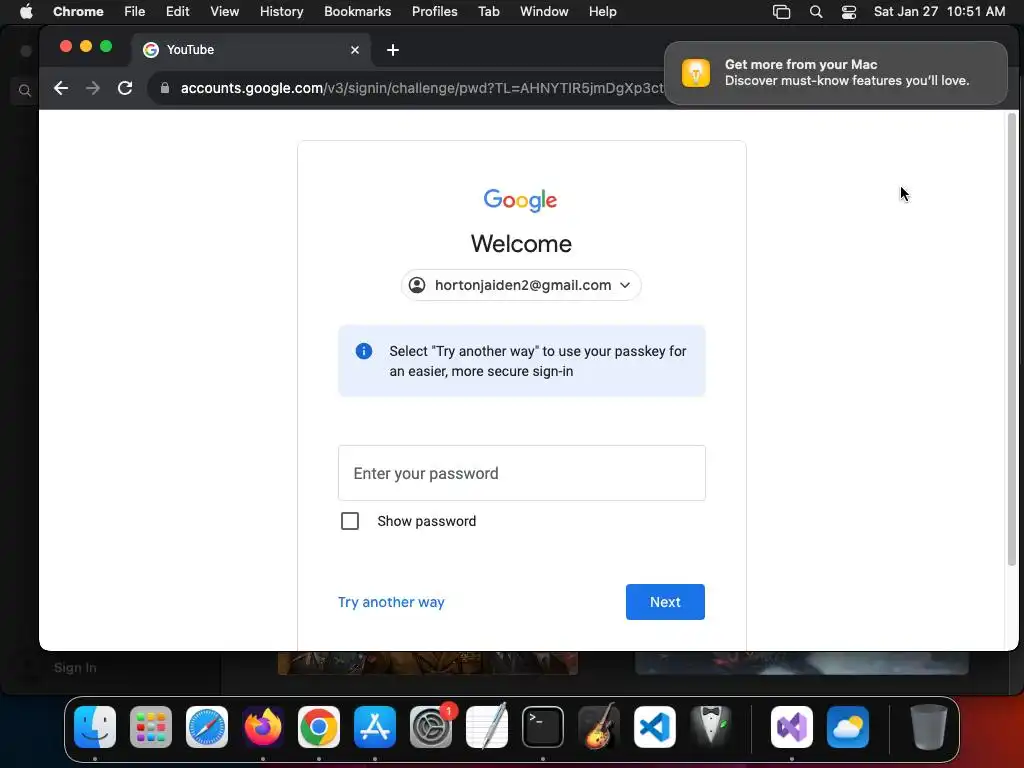Select the YouTube browser tab
This screenshot has width=1024, height=768.
coord(251,50)
